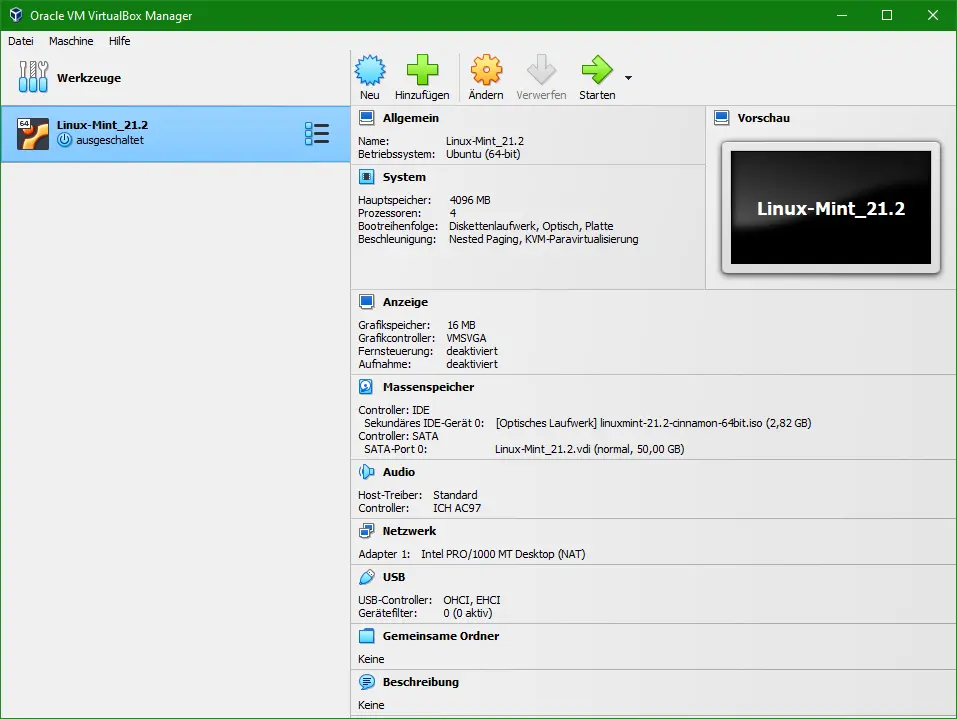Open the Datei menu

click(x=20, y=41)
